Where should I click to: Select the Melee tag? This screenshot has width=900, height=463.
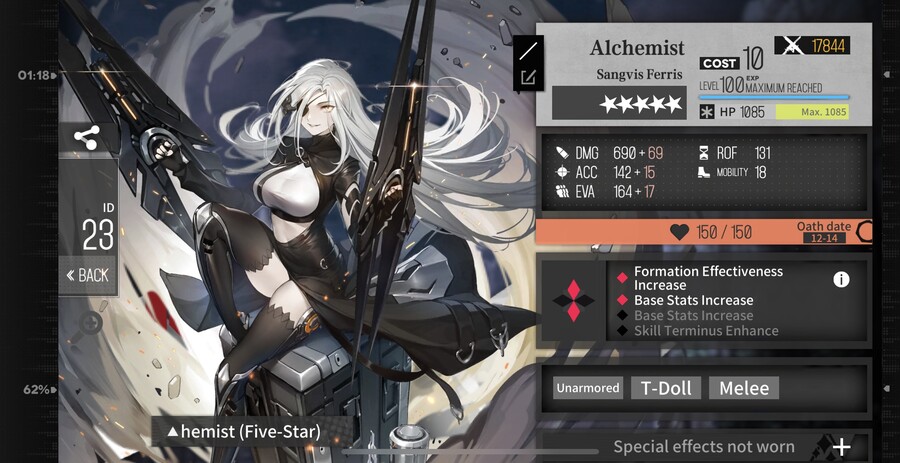point(744,388)
